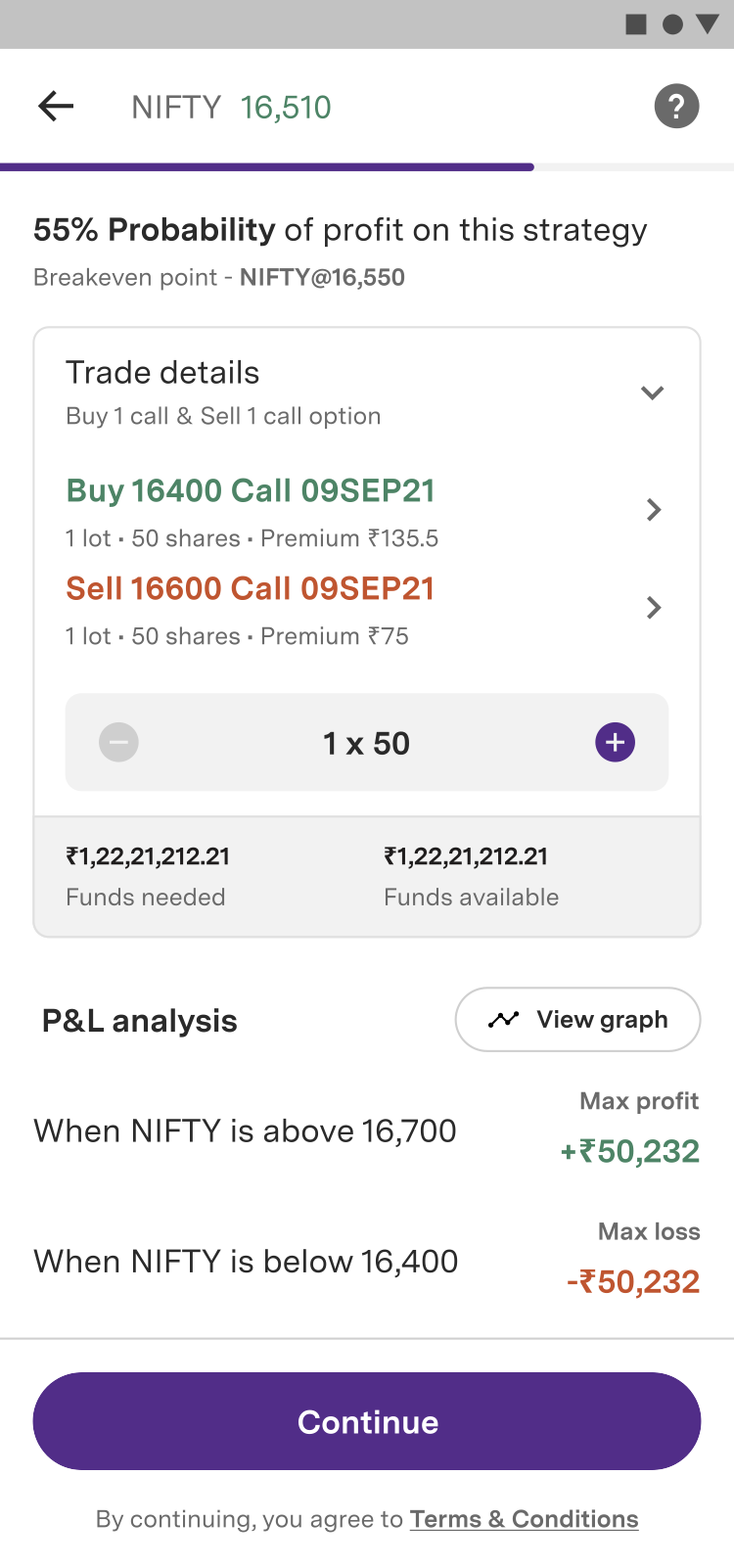The width and height of the screenshot is (734, 1568).
Task: Decrease lot quantity with minus icon
Action: pos(118,743)
